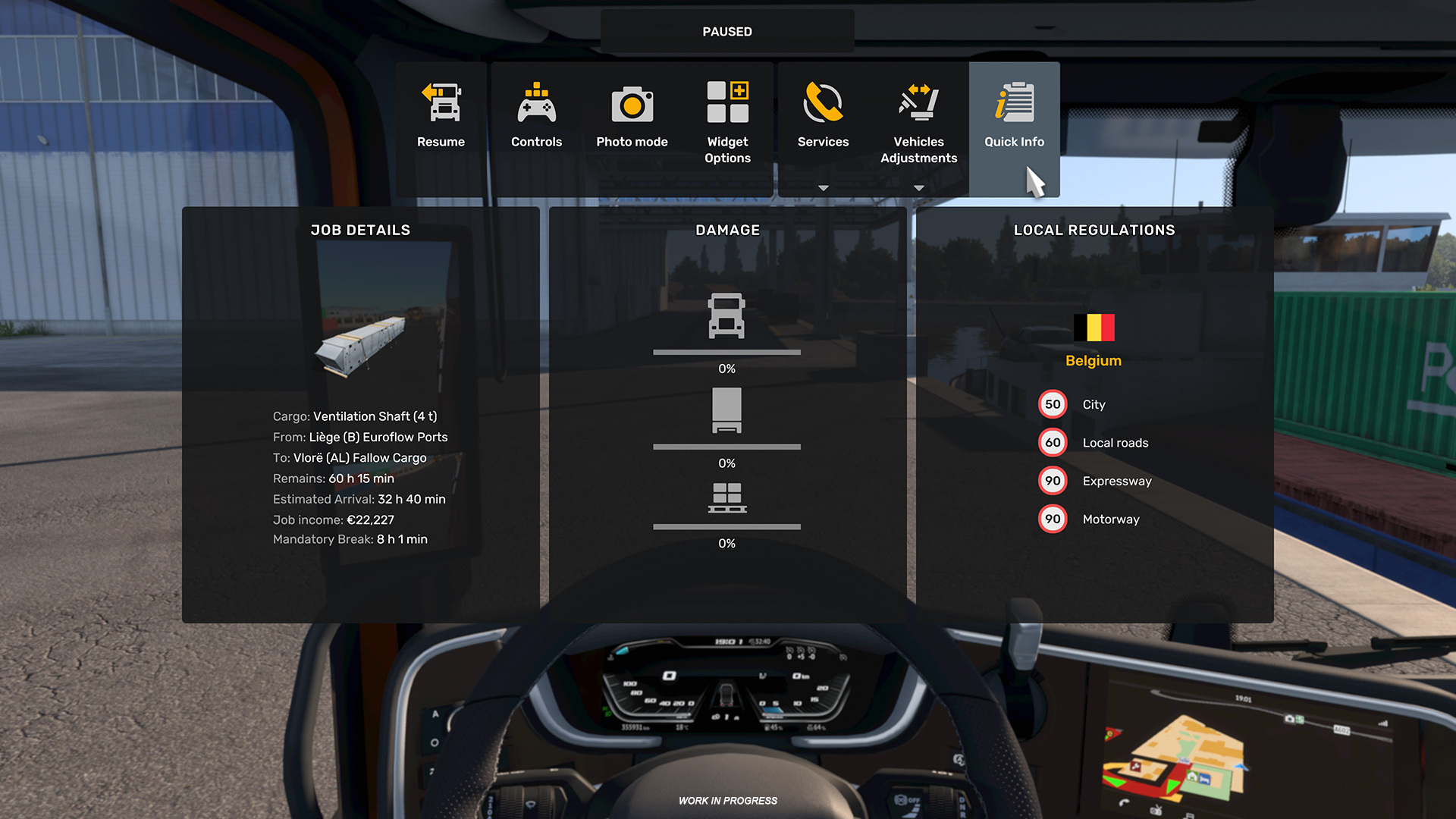Click the Belgium country label
The image size is (1456, 819).
[1094, 361]
